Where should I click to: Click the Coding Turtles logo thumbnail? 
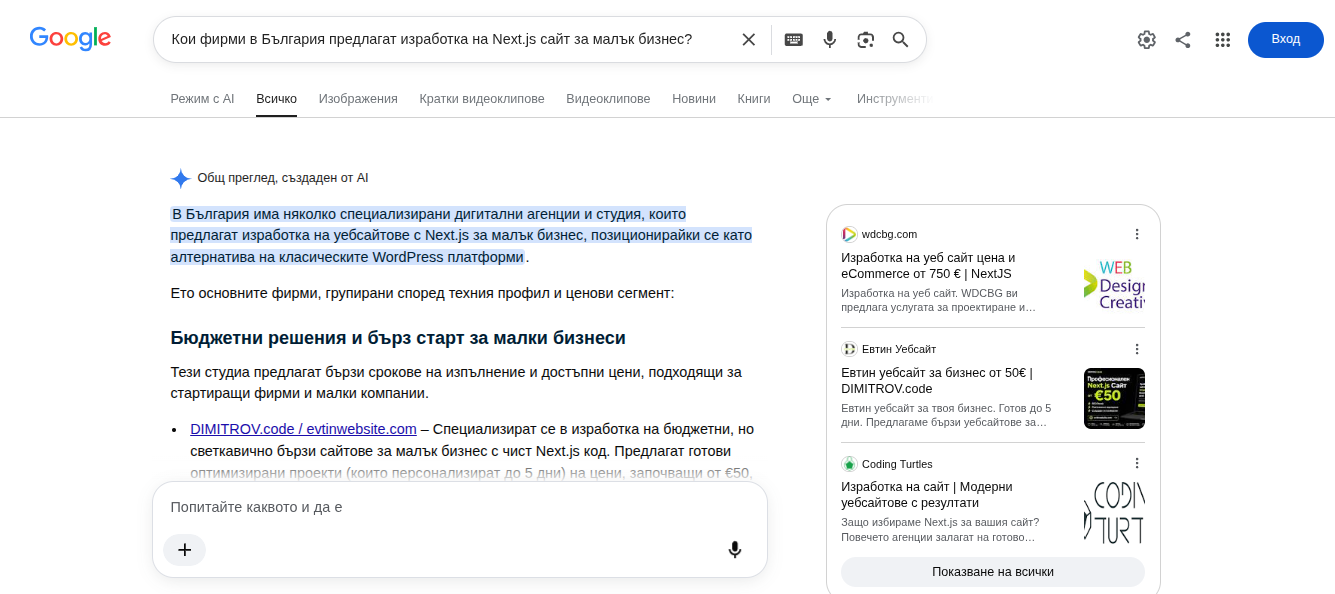1114,513
